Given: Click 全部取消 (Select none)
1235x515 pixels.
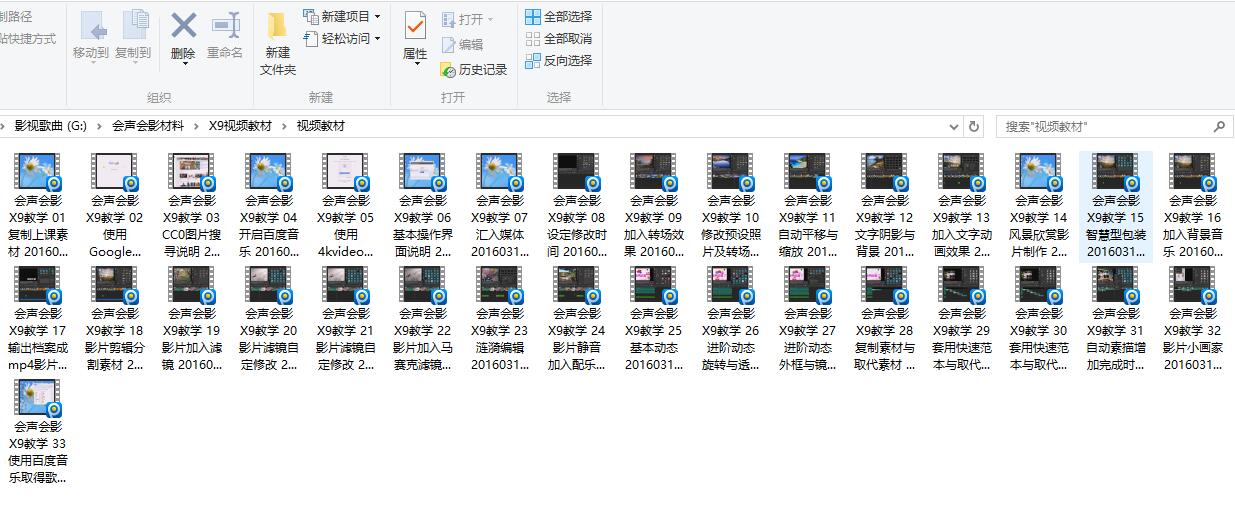Looking at the screenshot, I should coord(559,38).
